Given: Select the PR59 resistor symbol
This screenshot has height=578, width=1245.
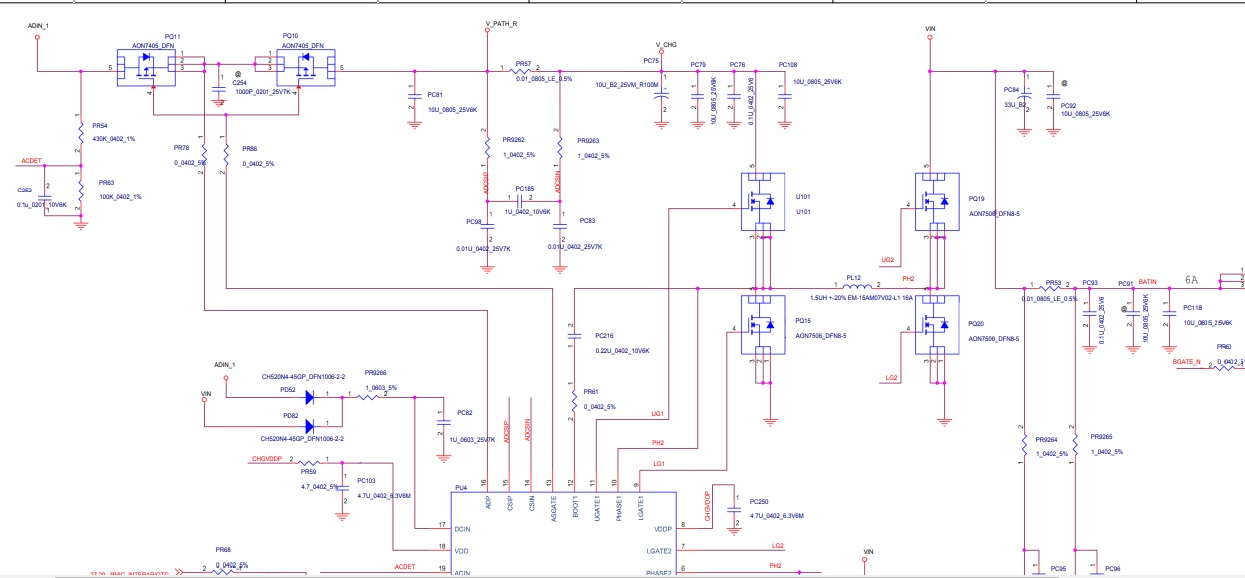Looking at the screenshot, I should pos(308,462).
